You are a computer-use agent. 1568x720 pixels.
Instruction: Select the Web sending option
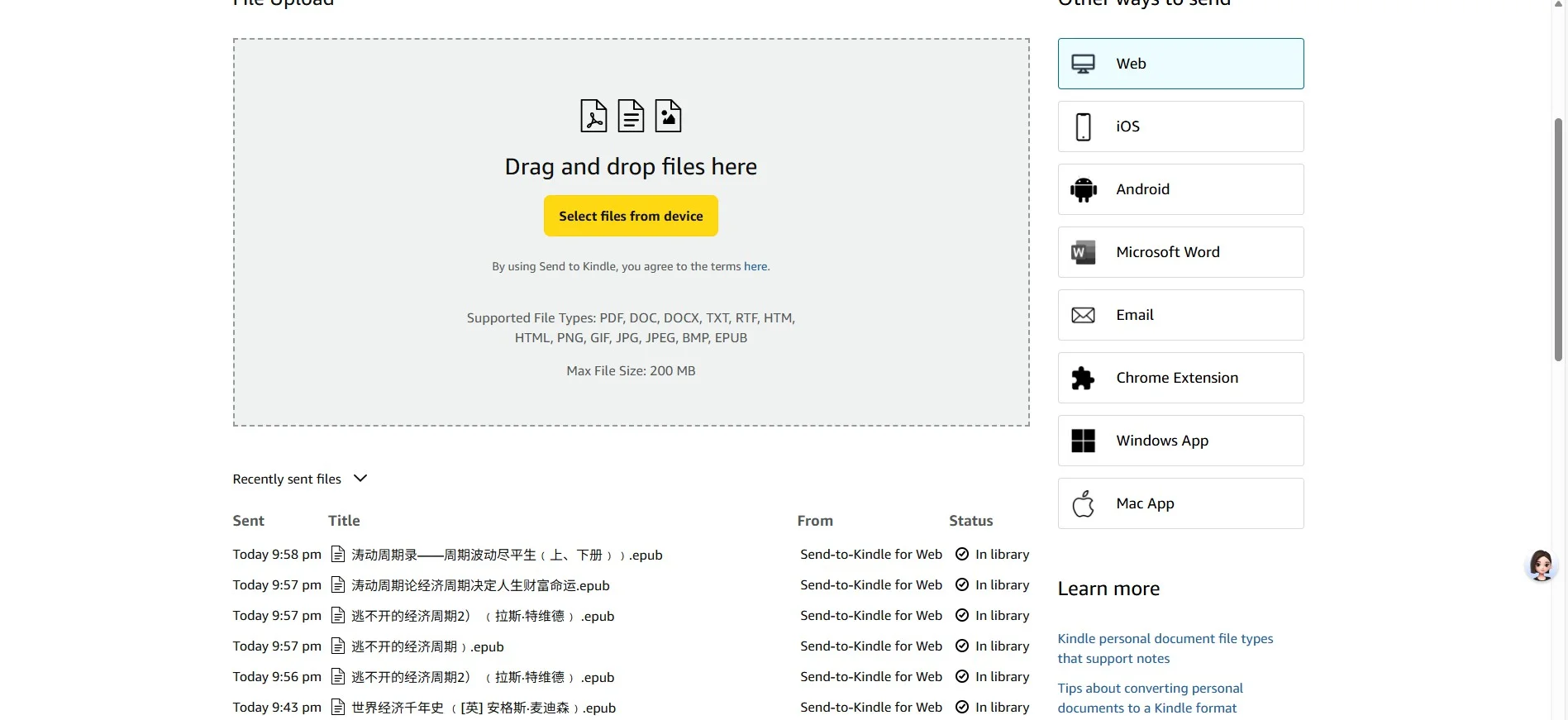tap(1180, 64)
